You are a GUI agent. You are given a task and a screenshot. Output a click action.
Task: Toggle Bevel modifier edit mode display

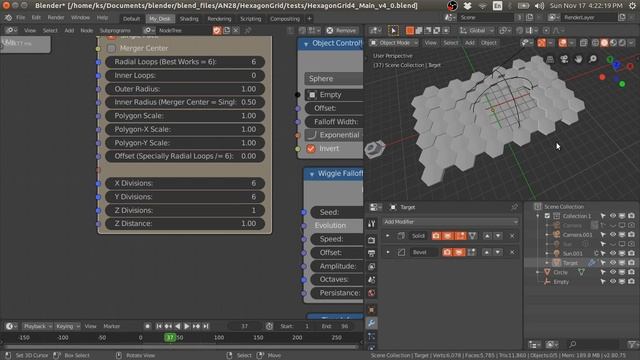tap(471, 252)
